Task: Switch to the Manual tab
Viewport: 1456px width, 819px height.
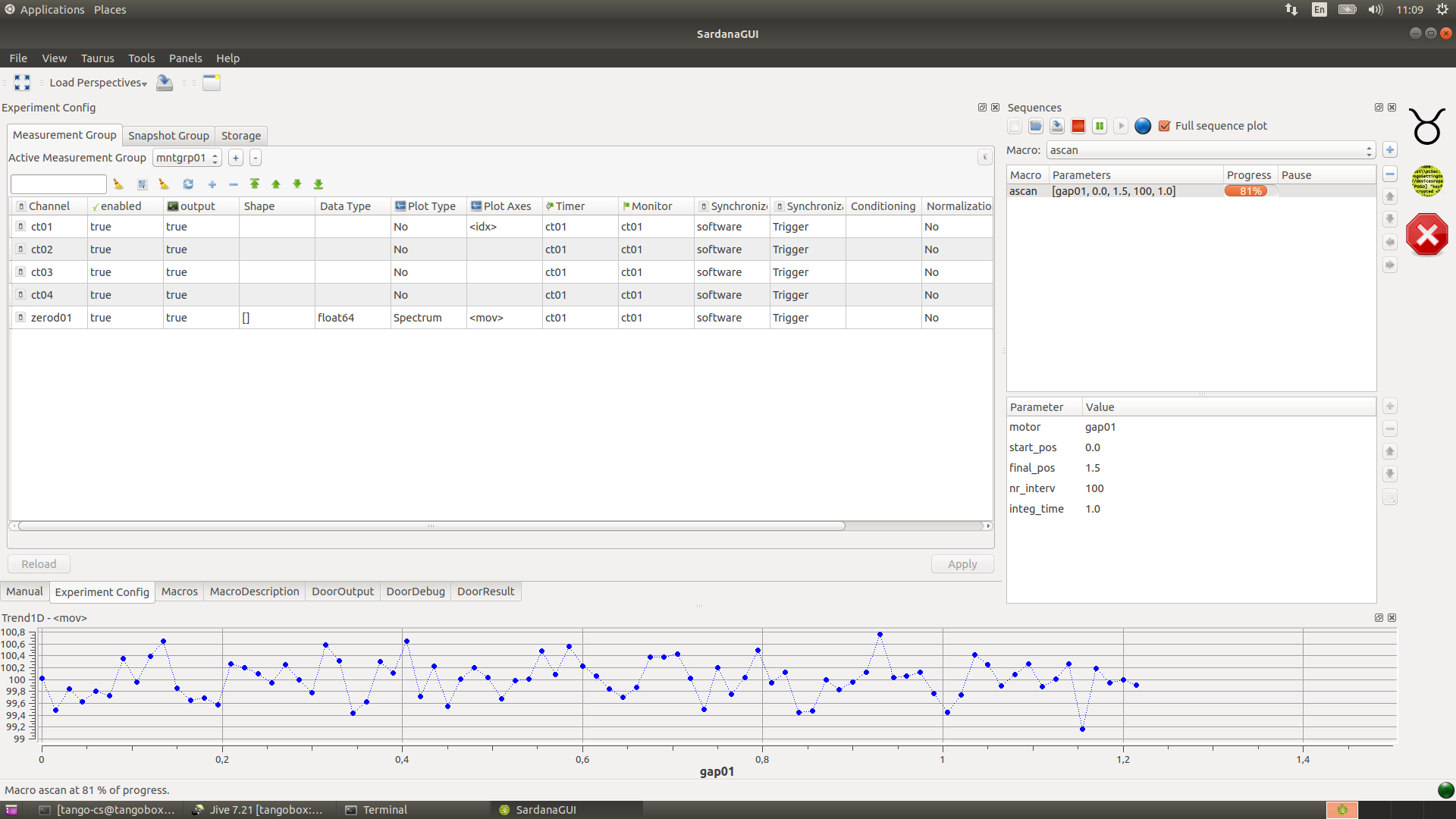Action: click(25, 591)
